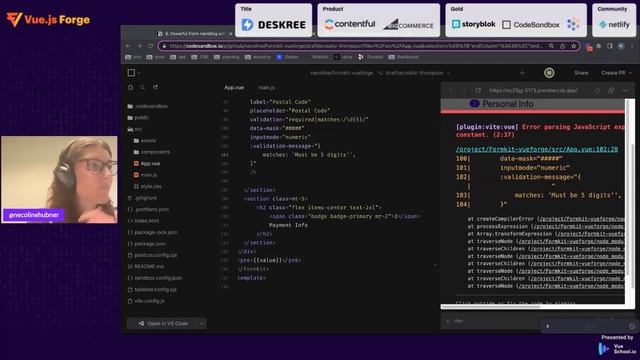Click the preview pane horizontal scrollbar

(x=491, y=307)
